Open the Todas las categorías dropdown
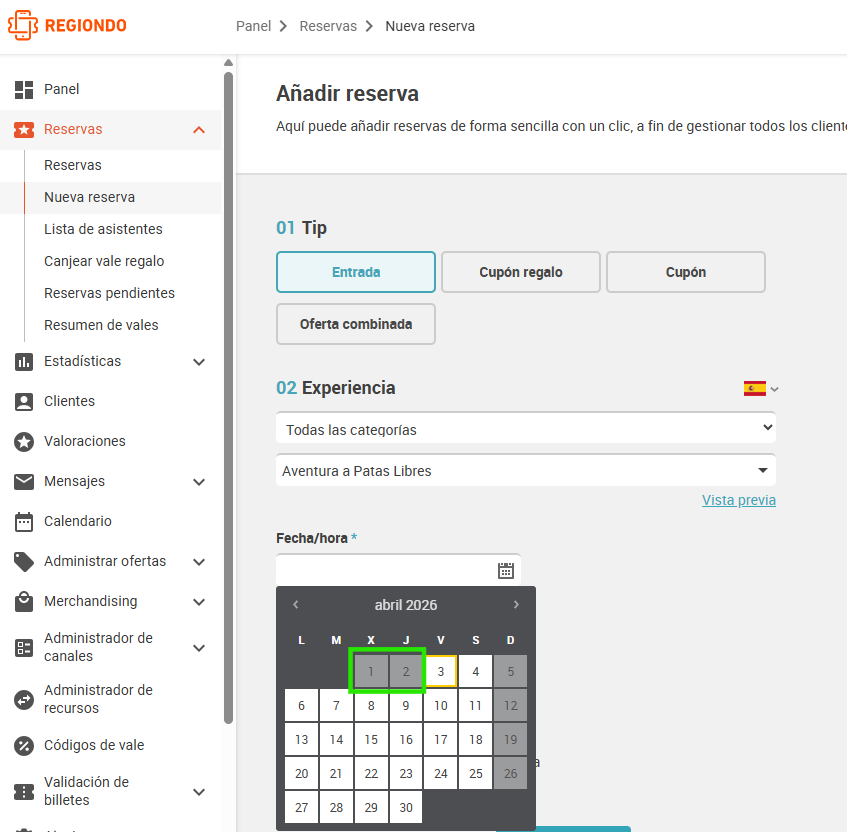847x832 pixels. [526, 428]
